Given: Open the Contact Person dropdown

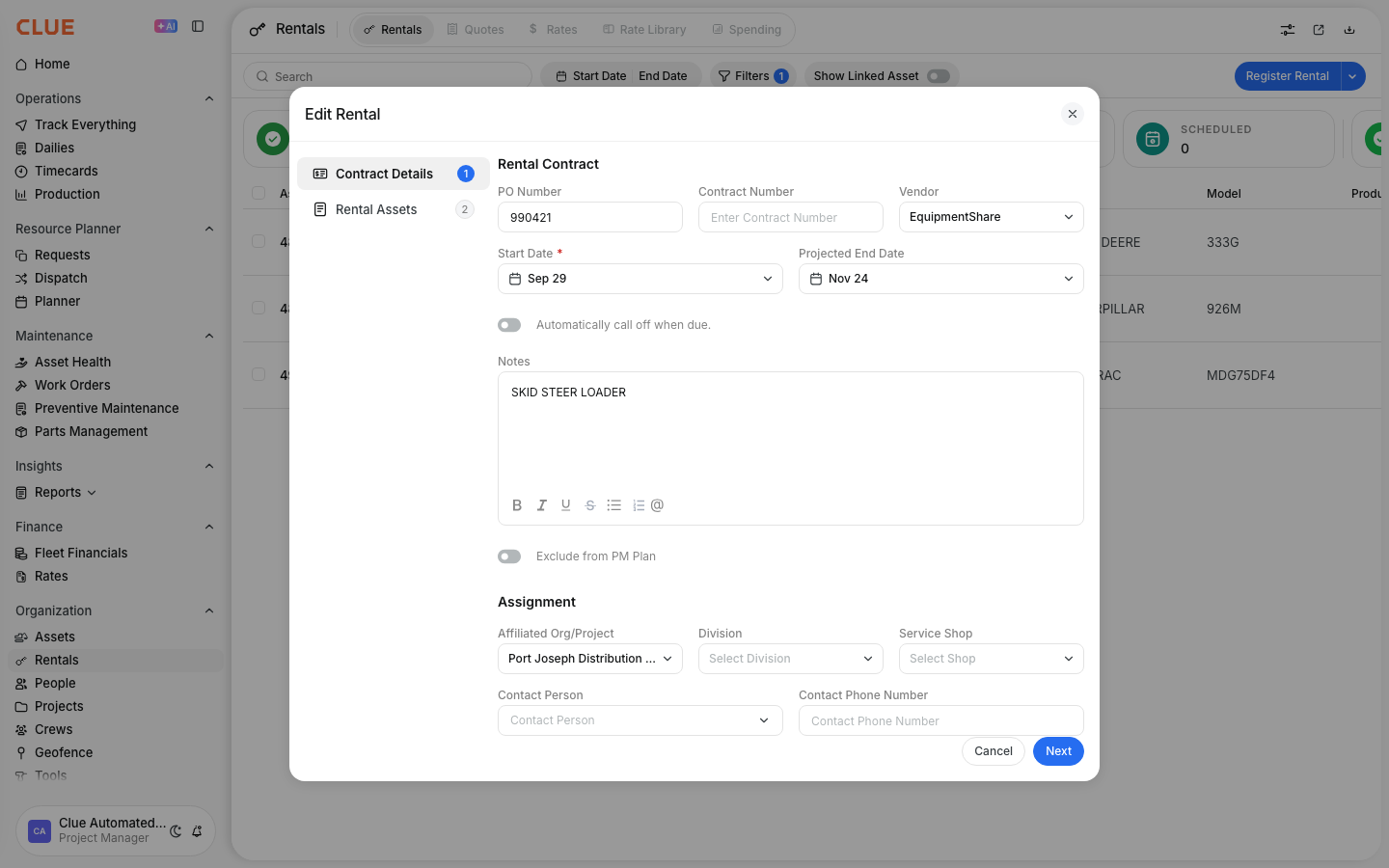Looking at the screenshot, I should tap(640, 720).
